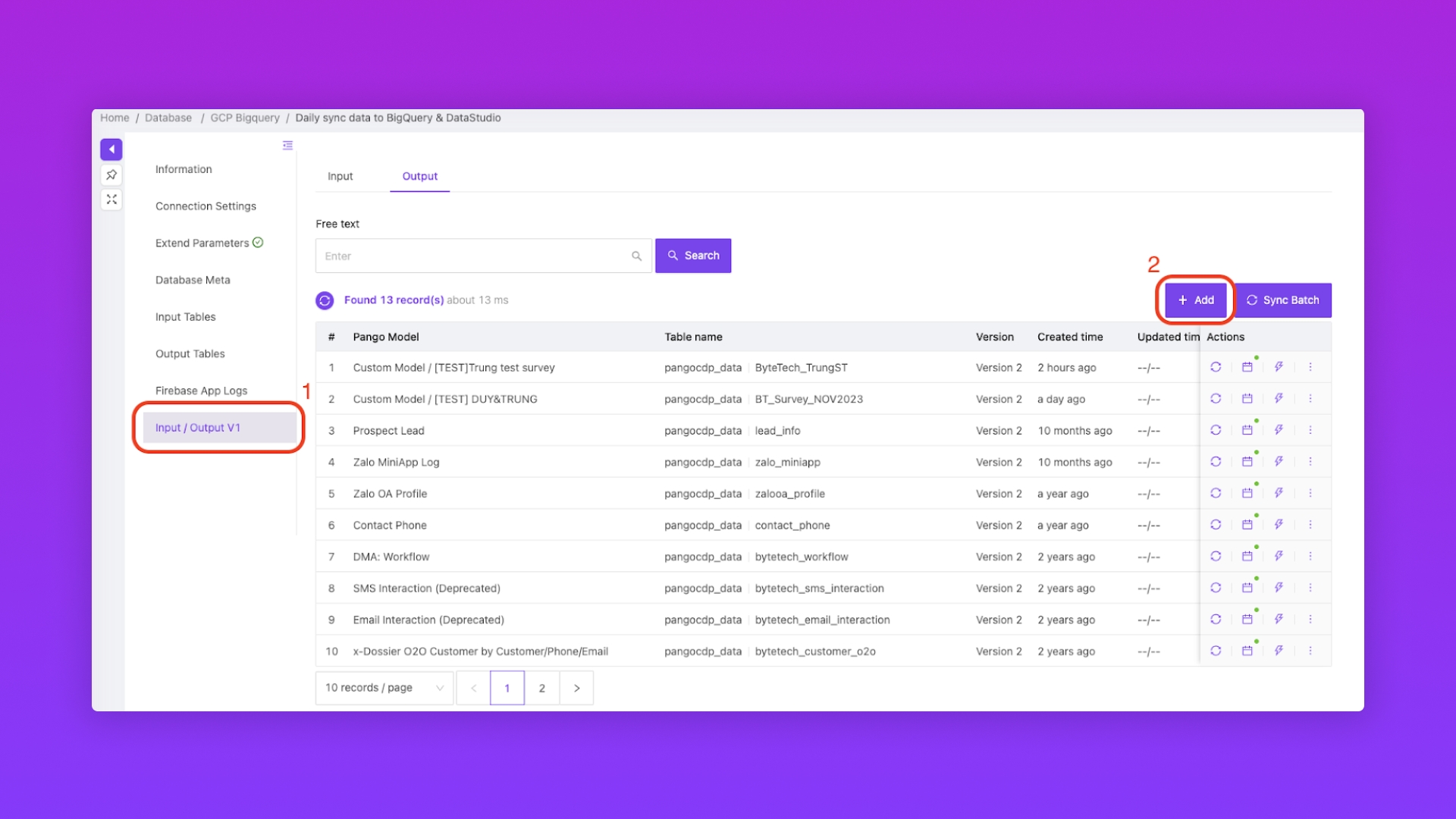Click the Search button
The height and width of the screenshot is (819, 1456).
pyautogui.click(x=693, y=256)
